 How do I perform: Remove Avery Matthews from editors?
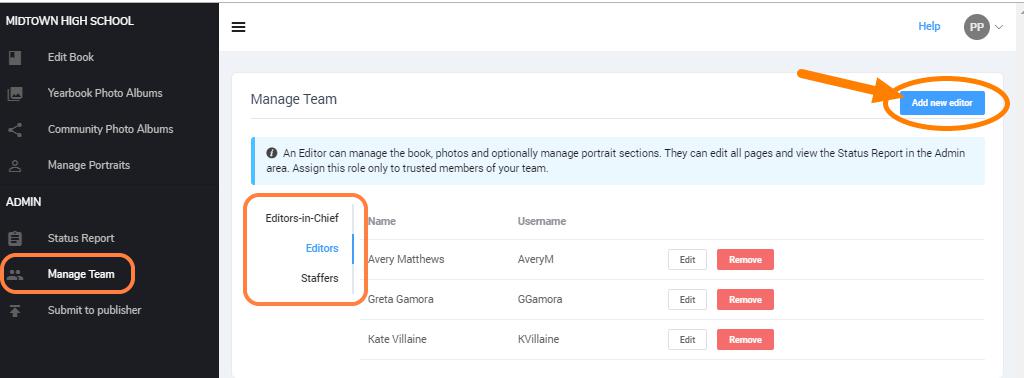(745, 259)
